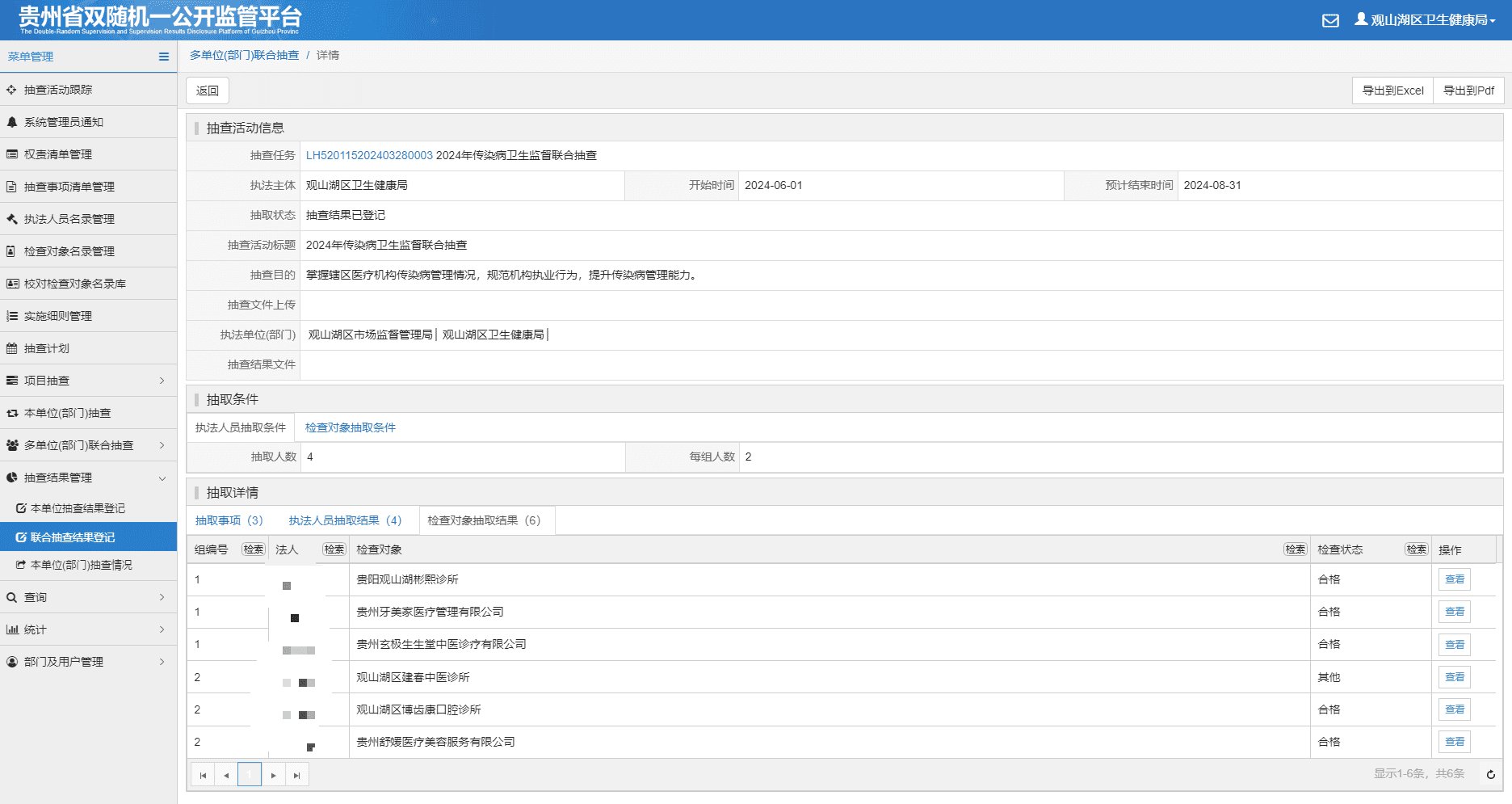The width and height of the screenshot is (1512, 804).
Task: Open the mail envelope icon in header
Action: coord(1330,20)
